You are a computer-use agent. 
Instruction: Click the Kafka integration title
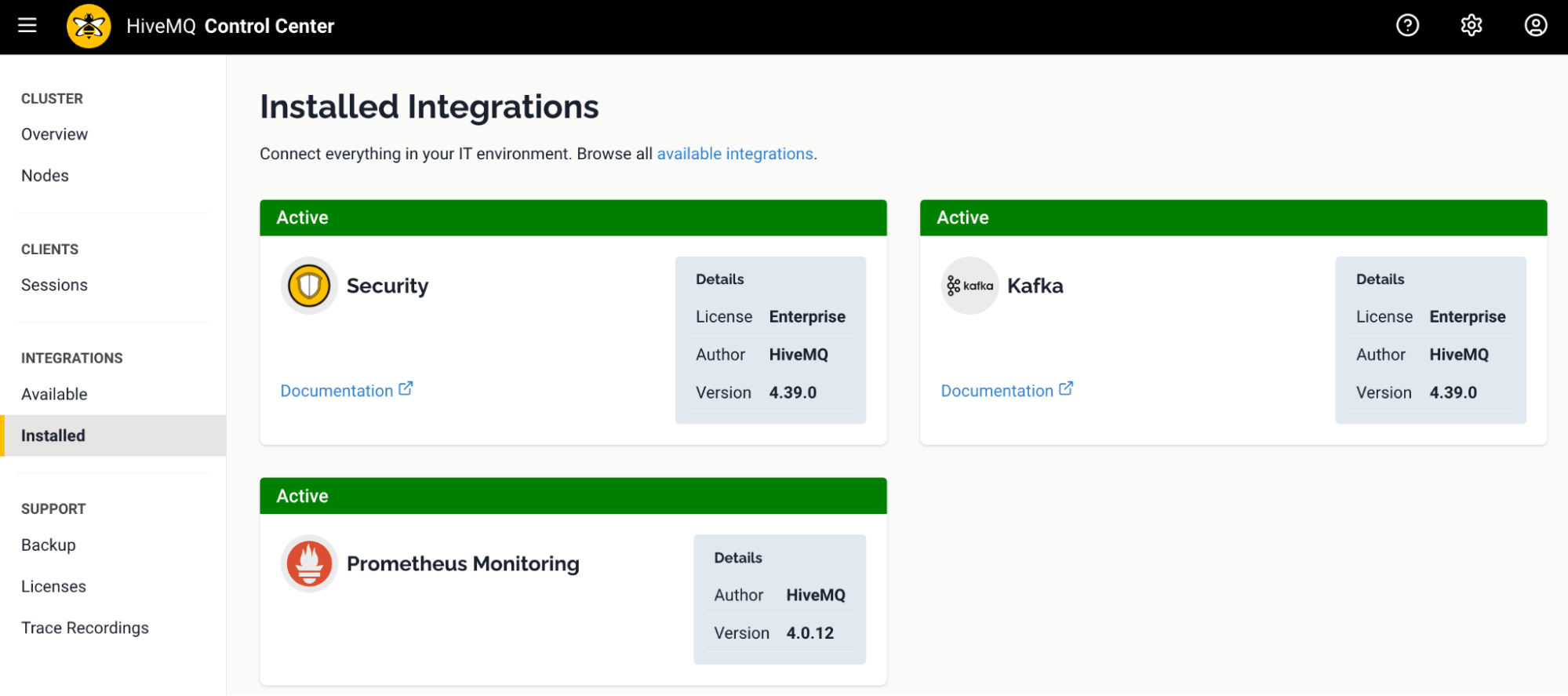click(1035, 286)
